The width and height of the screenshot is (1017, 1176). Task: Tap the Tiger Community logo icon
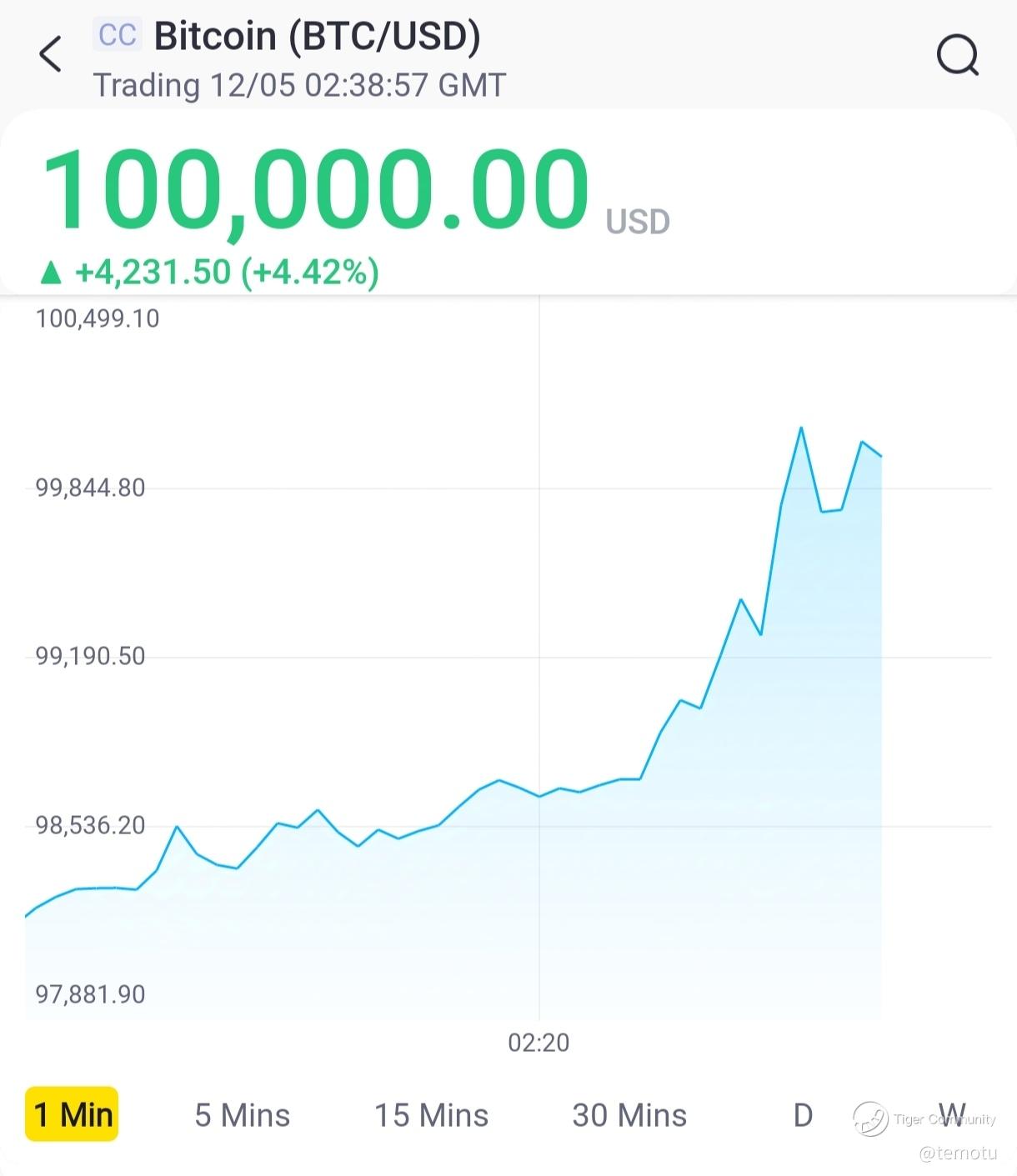pyautogui.click(x=869, y=1118)
